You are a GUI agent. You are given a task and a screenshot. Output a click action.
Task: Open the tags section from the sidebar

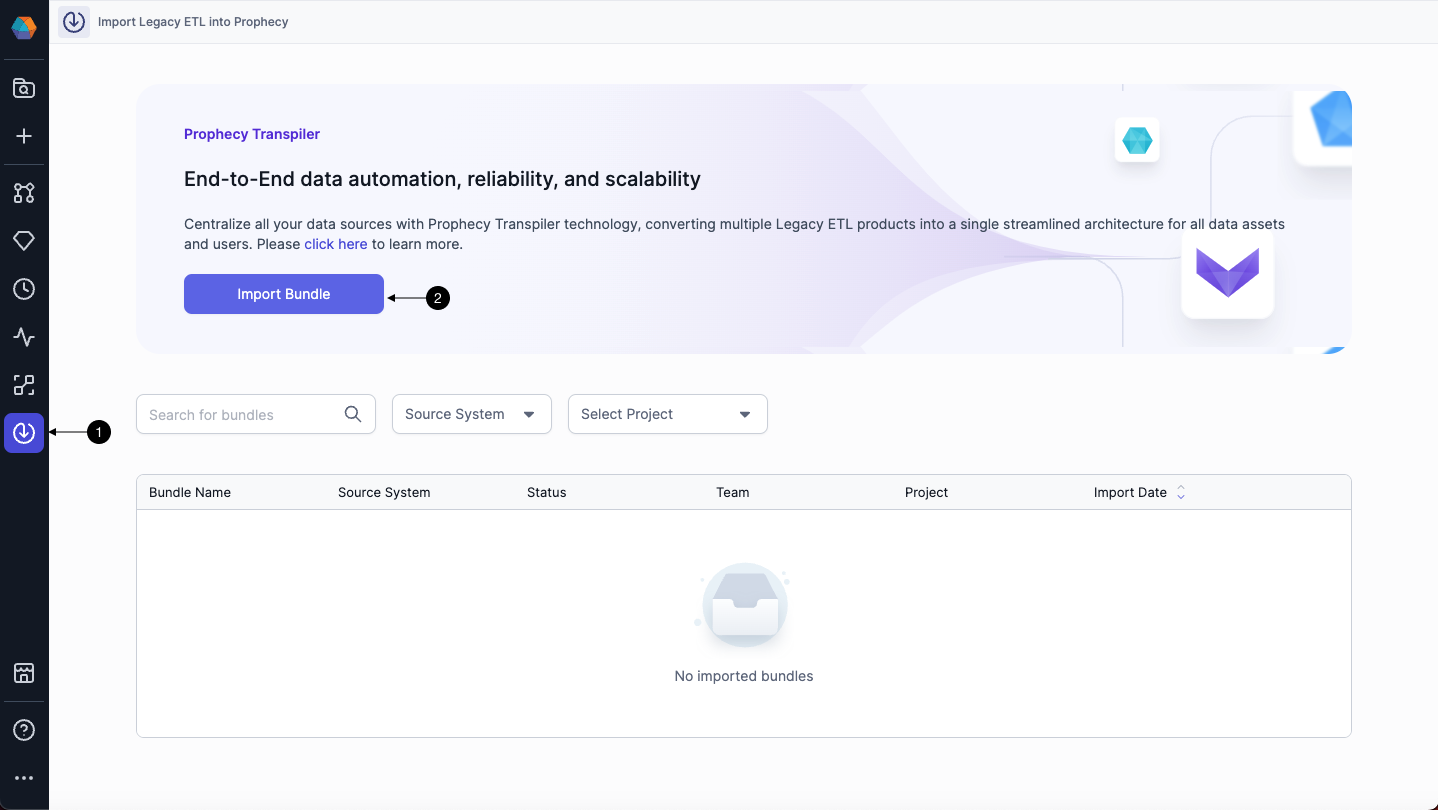[x=23, y=240]
